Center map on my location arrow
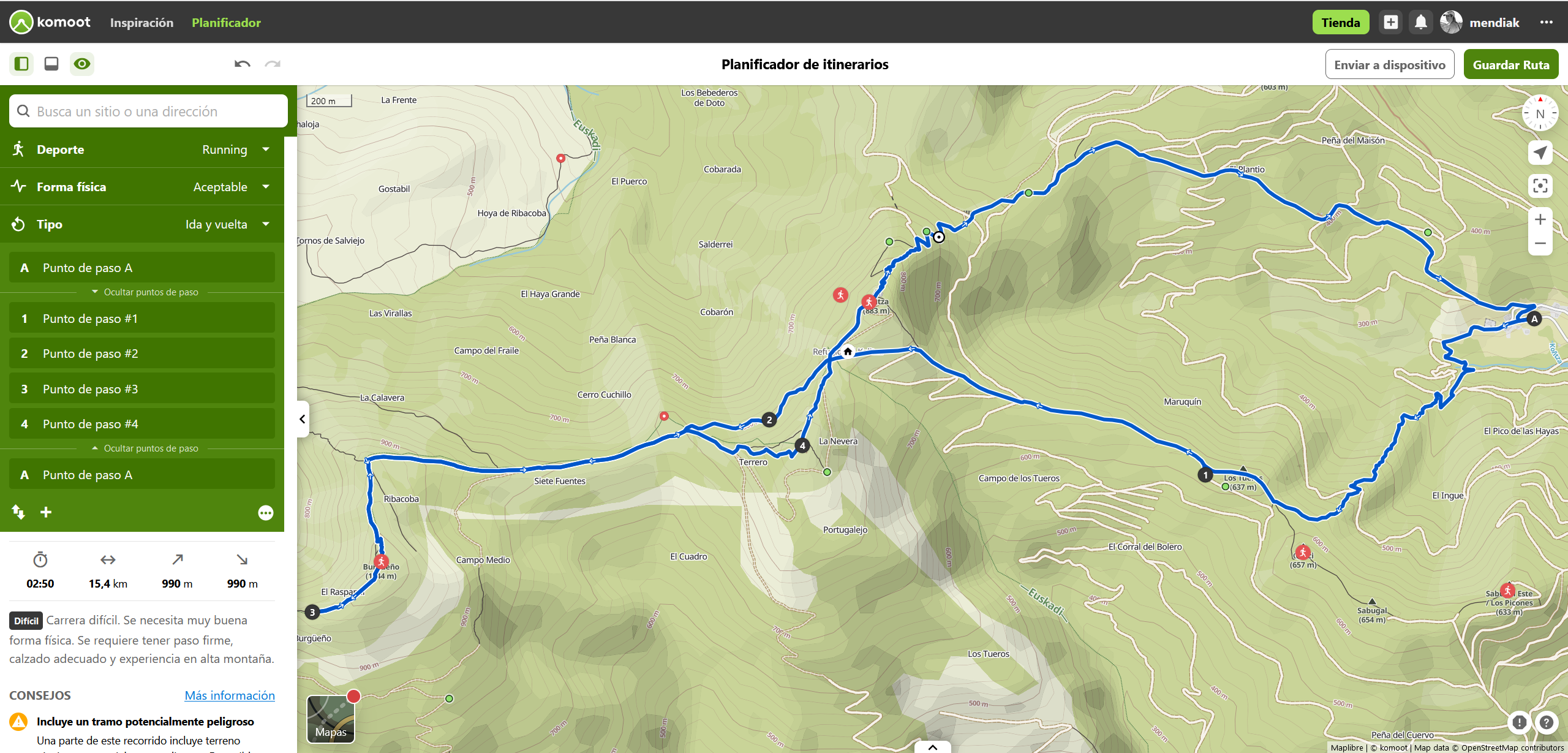This screenshot has width=1568, height=753. point(1540,153)
